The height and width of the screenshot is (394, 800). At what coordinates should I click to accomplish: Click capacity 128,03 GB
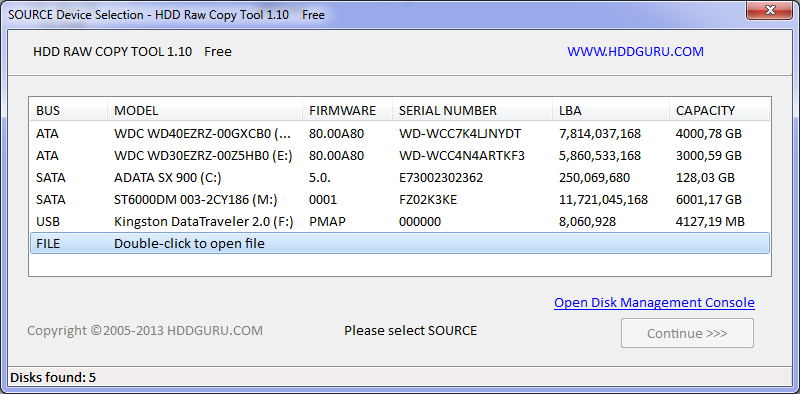click(705, 178)
